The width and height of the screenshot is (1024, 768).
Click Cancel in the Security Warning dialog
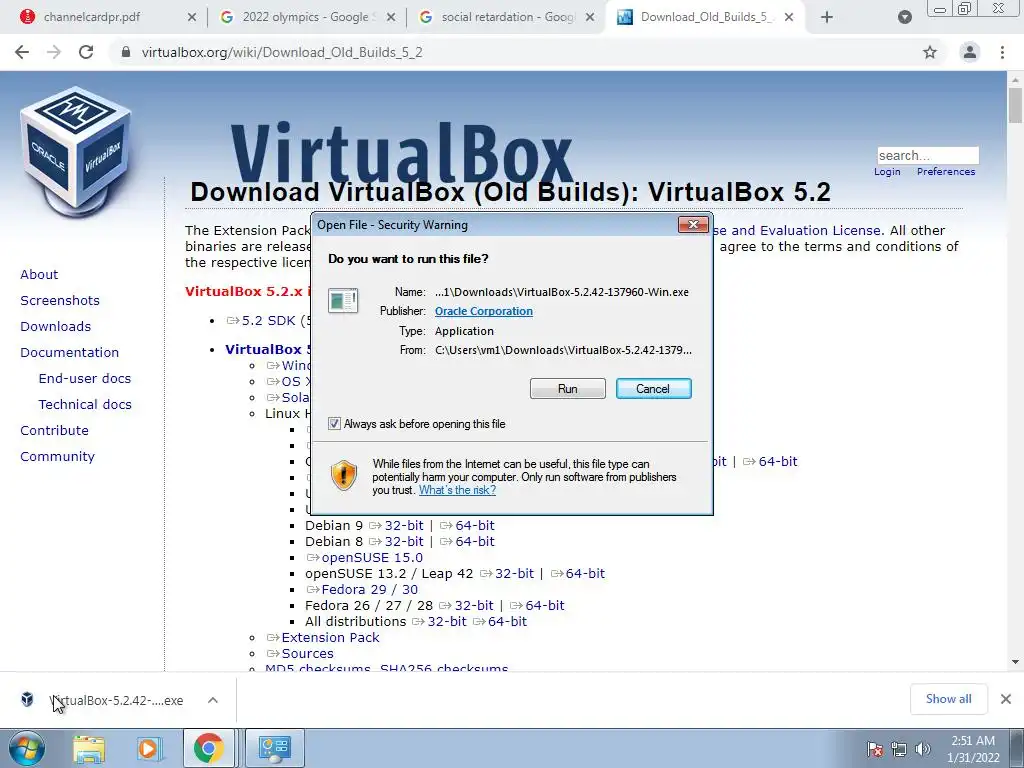(x=653, y=389)
